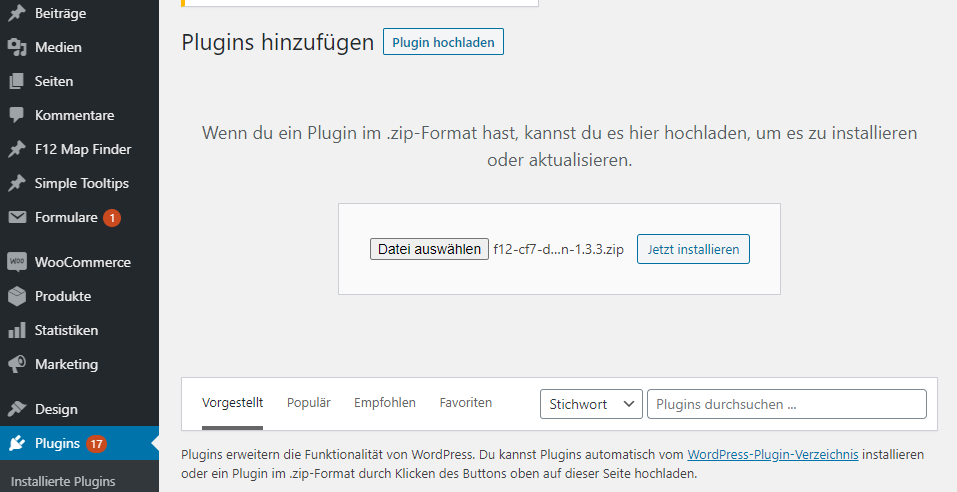Click Datei auswählen file button
The image size is (957, 492).
429,249
